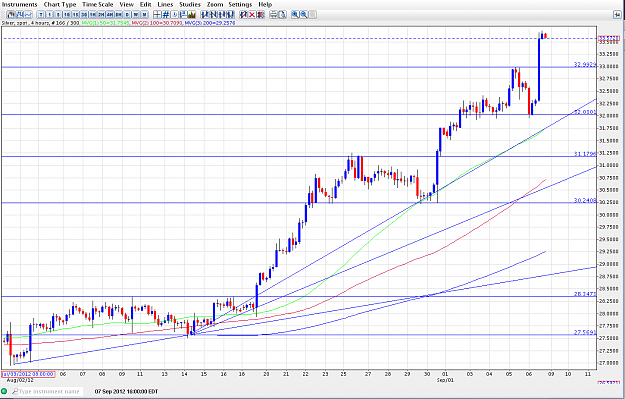
Task: Click the green volume bars study icon
Action: click(x=191, y=15)
